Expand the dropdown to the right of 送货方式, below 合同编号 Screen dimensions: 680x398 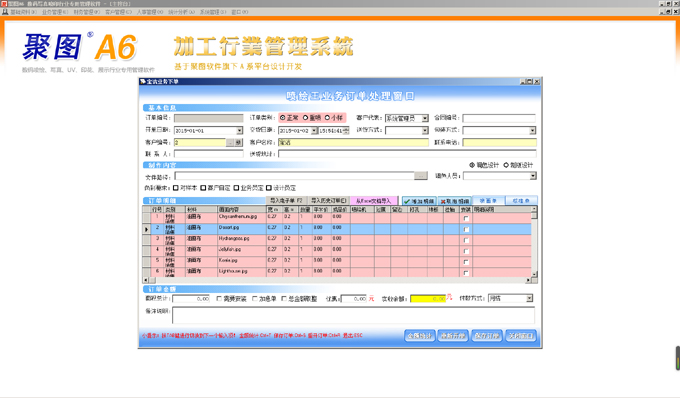tap(533, 130)
